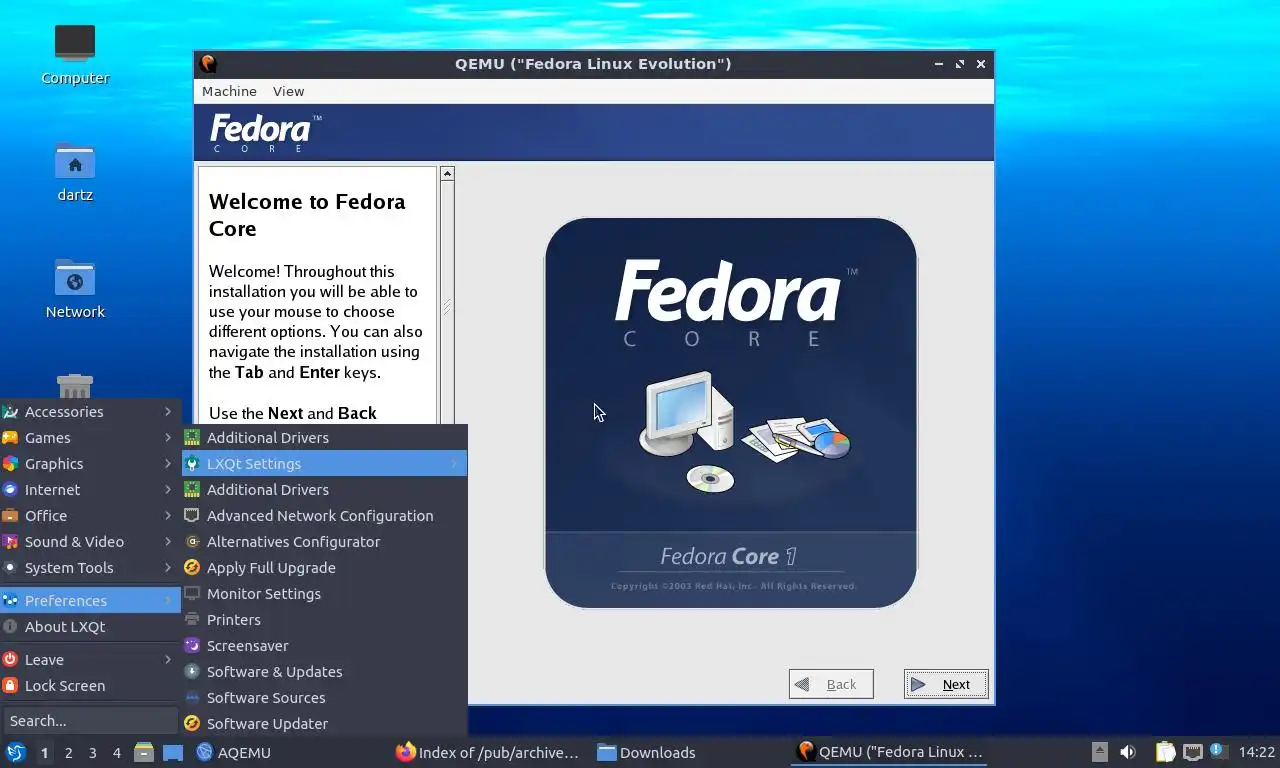This screenshot has height=768, width=1280.
Task: Open the View menu in QEMU
Action: coord(288,91)
